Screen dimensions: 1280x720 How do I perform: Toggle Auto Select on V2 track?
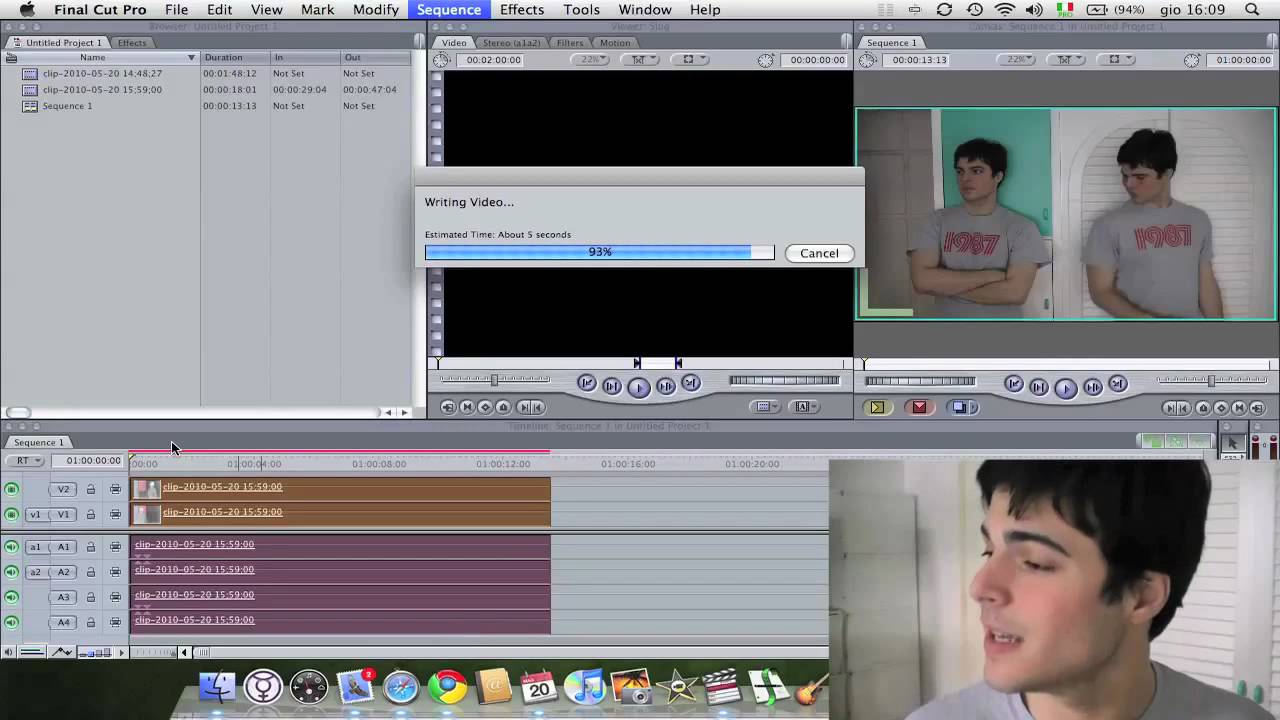[115, 489]
